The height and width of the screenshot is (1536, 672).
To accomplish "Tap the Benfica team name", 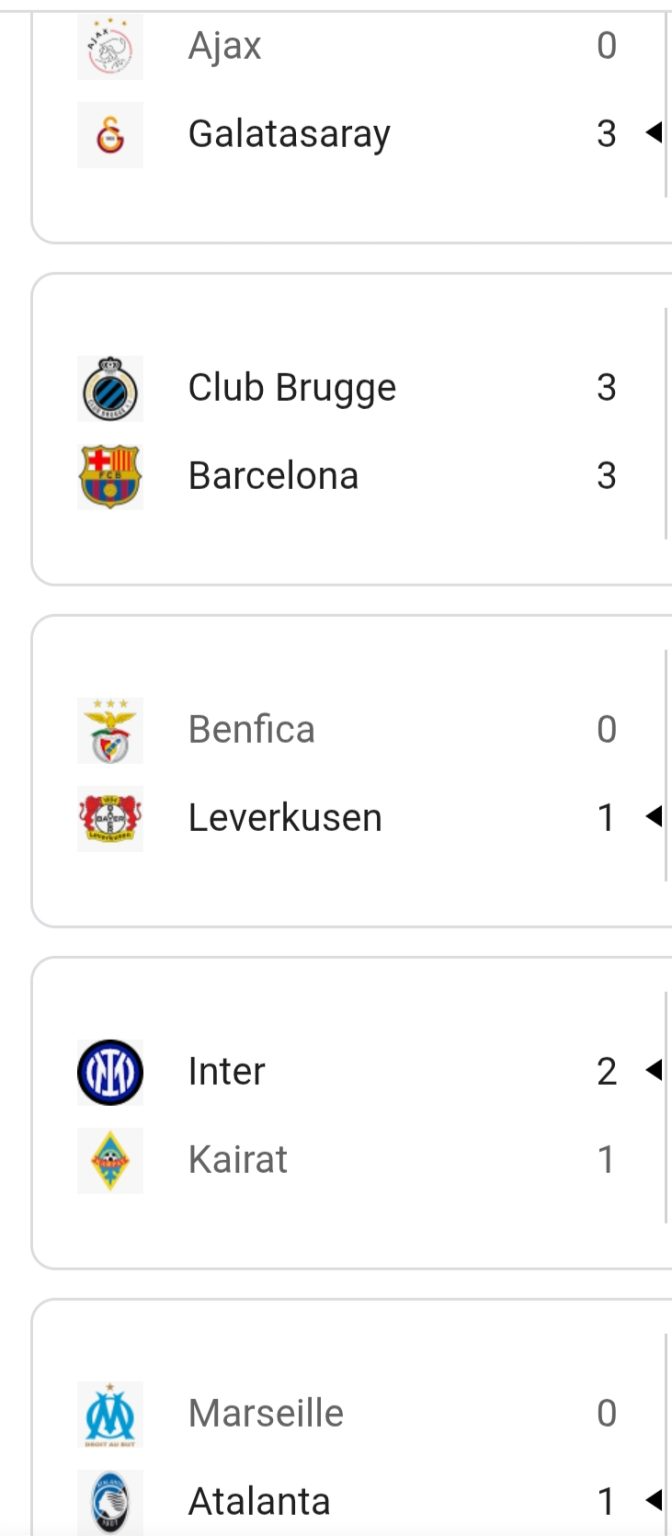I will [251, 730].
